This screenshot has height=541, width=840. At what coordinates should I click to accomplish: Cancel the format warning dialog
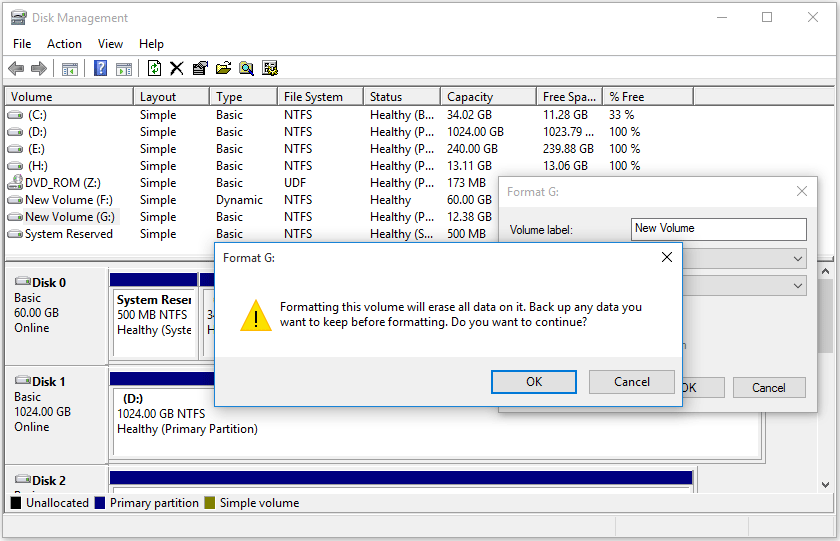click(632, 382)
